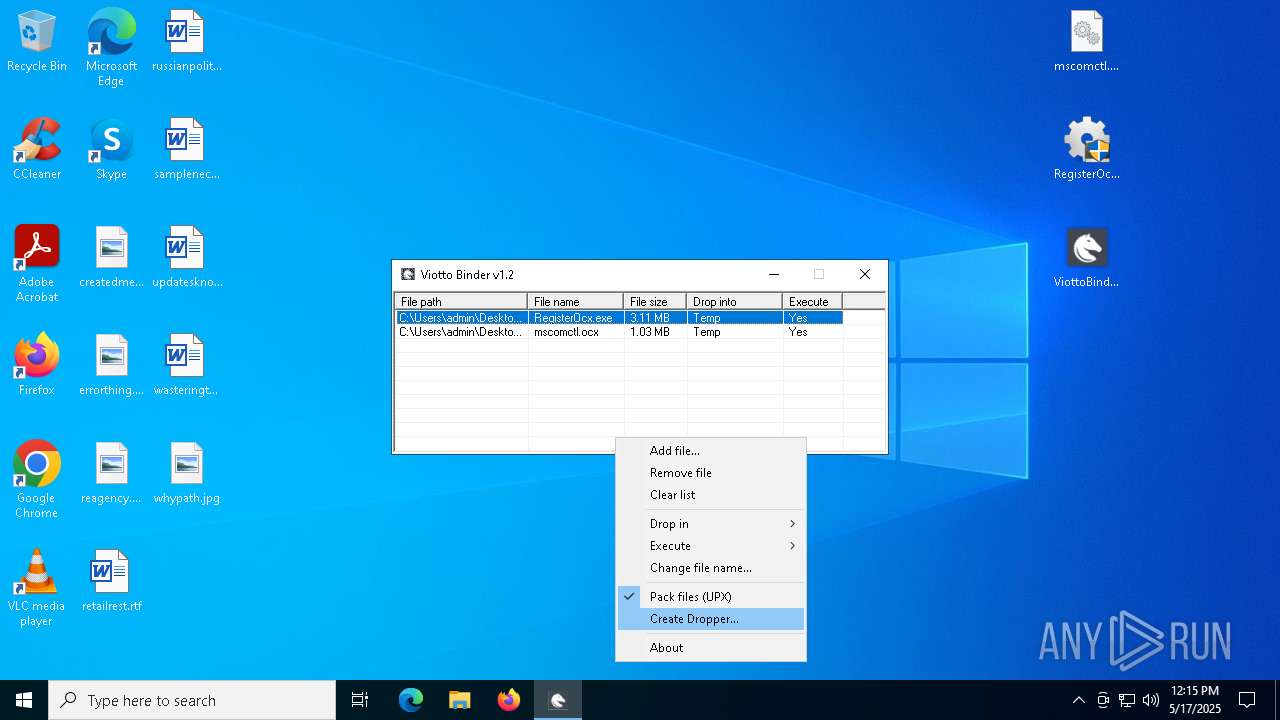1280x720 pixels.
Task: Open the volume control tray icon
Action: [x=1151, y=700]
